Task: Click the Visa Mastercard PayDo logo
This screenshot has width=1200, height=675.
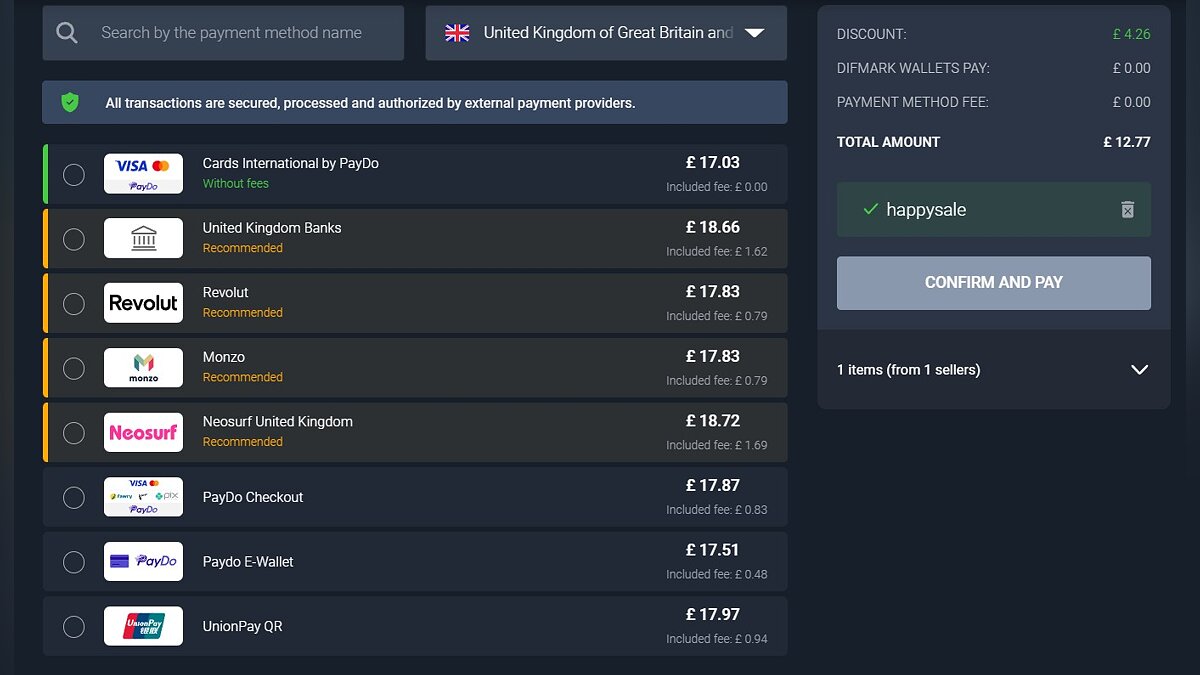Action: pyautogui.click(x=143, y=174)
